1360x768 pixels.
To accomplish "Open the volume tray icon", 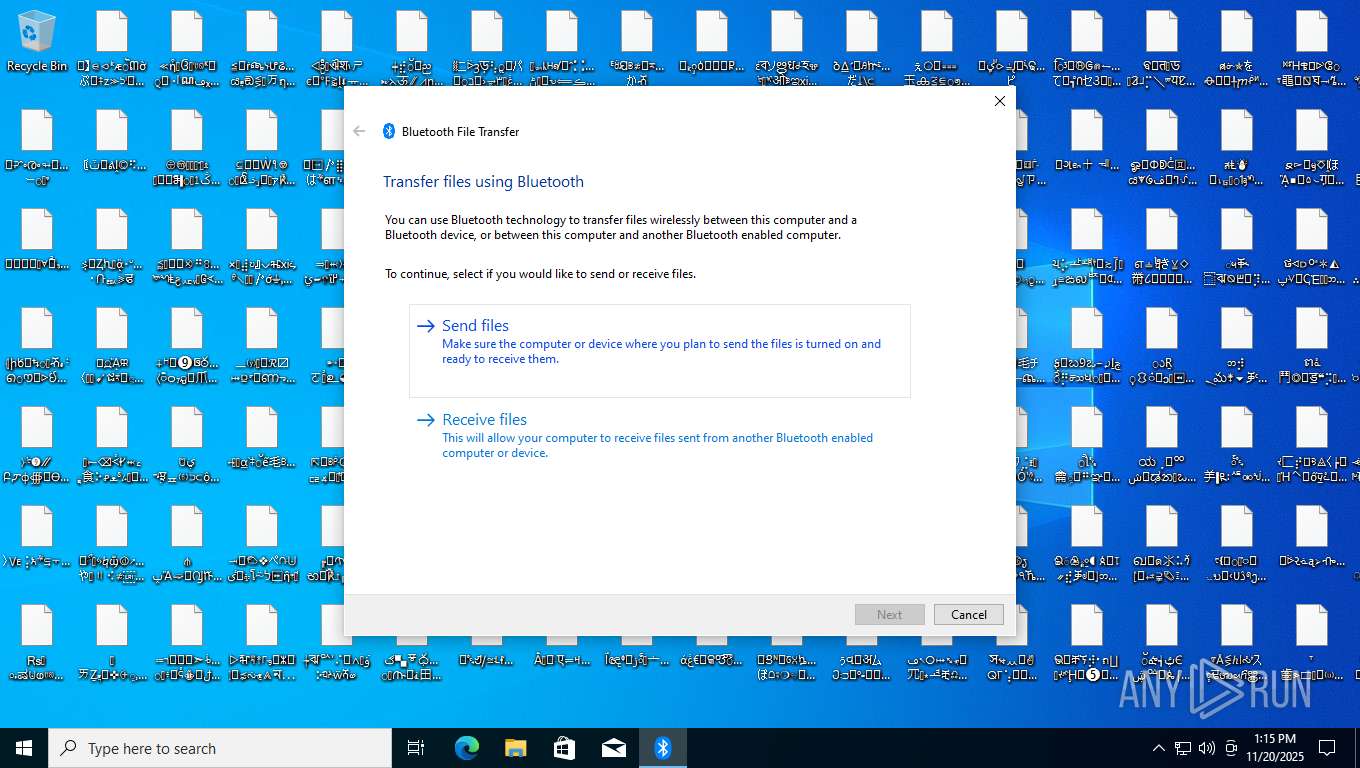I will pyautogui.click(x=1206, y=748).
